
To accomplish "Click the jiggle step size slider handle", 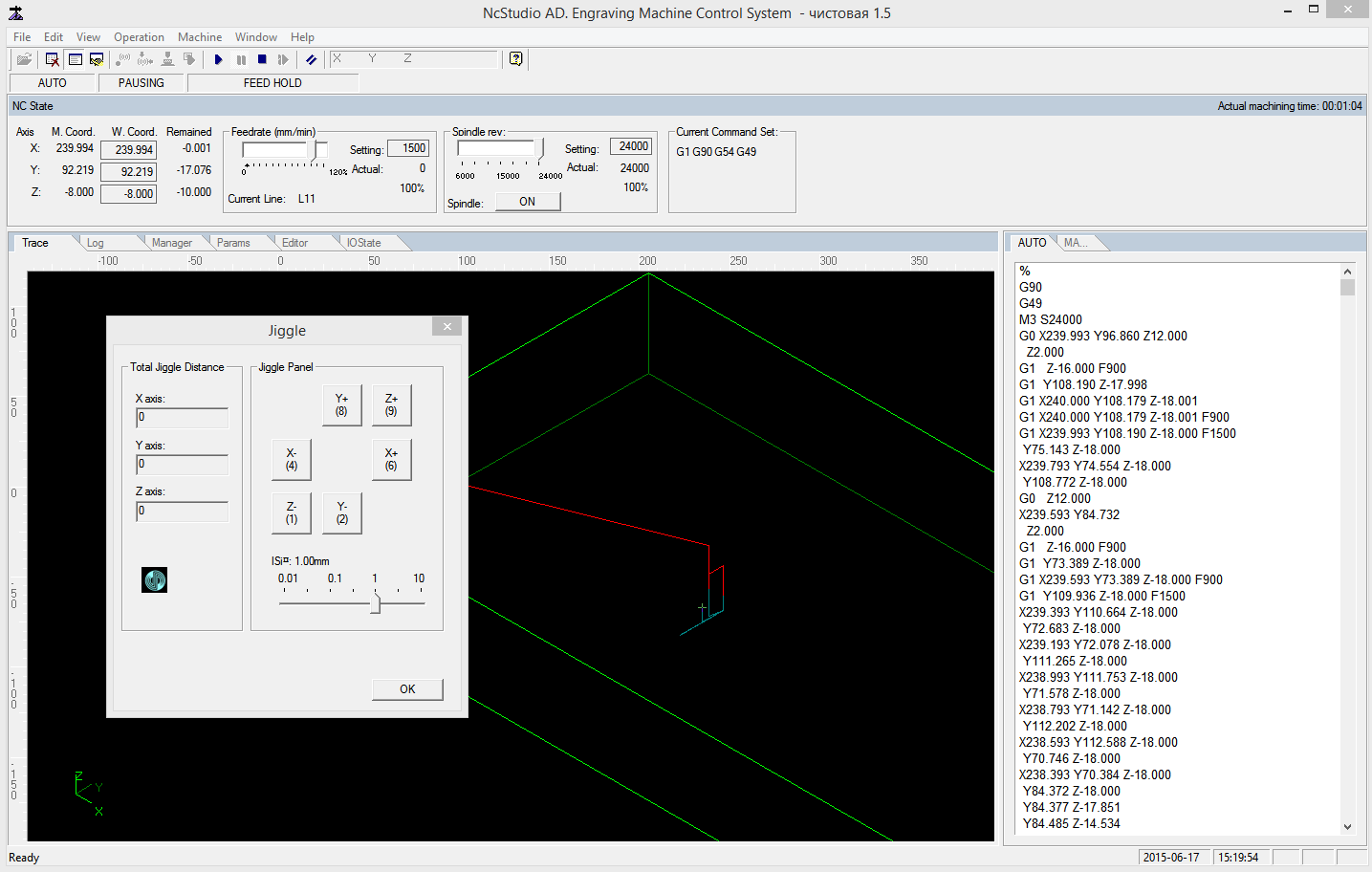I will pos(376,603).
